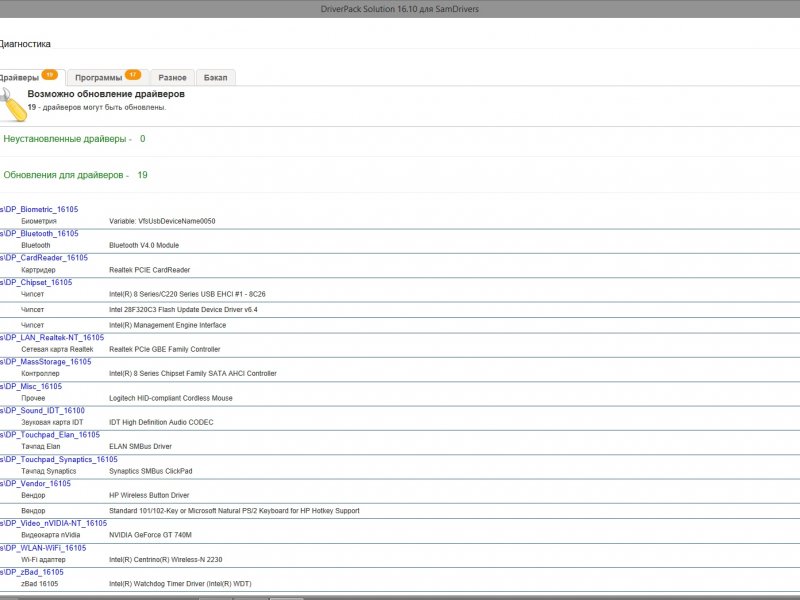This screenshot has height=600, width=800.
Task: Select 'Realtek PCIe GBE Family Controller' row
Action: coord(165,349)
